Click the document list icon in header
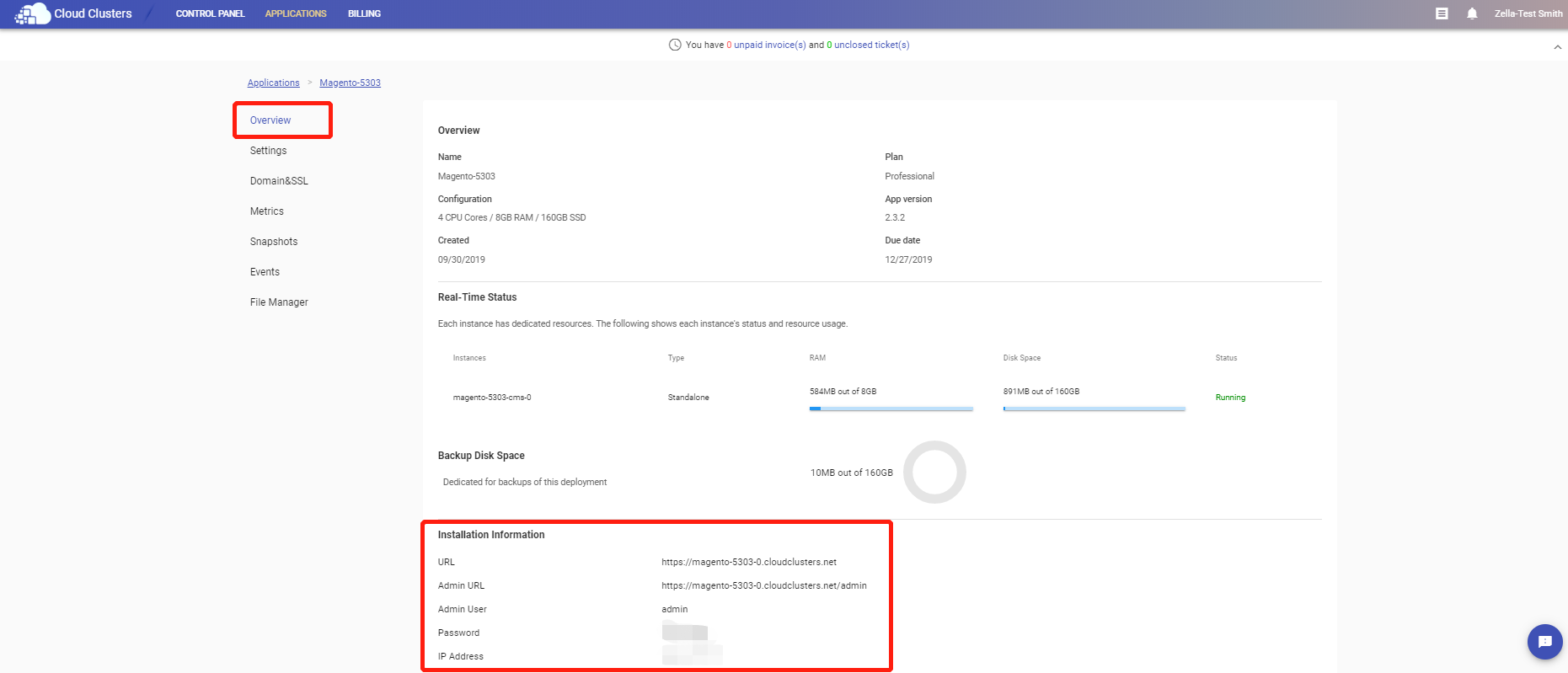The width and height of the screenshot is (1568, 673). tap(1442, 13)
